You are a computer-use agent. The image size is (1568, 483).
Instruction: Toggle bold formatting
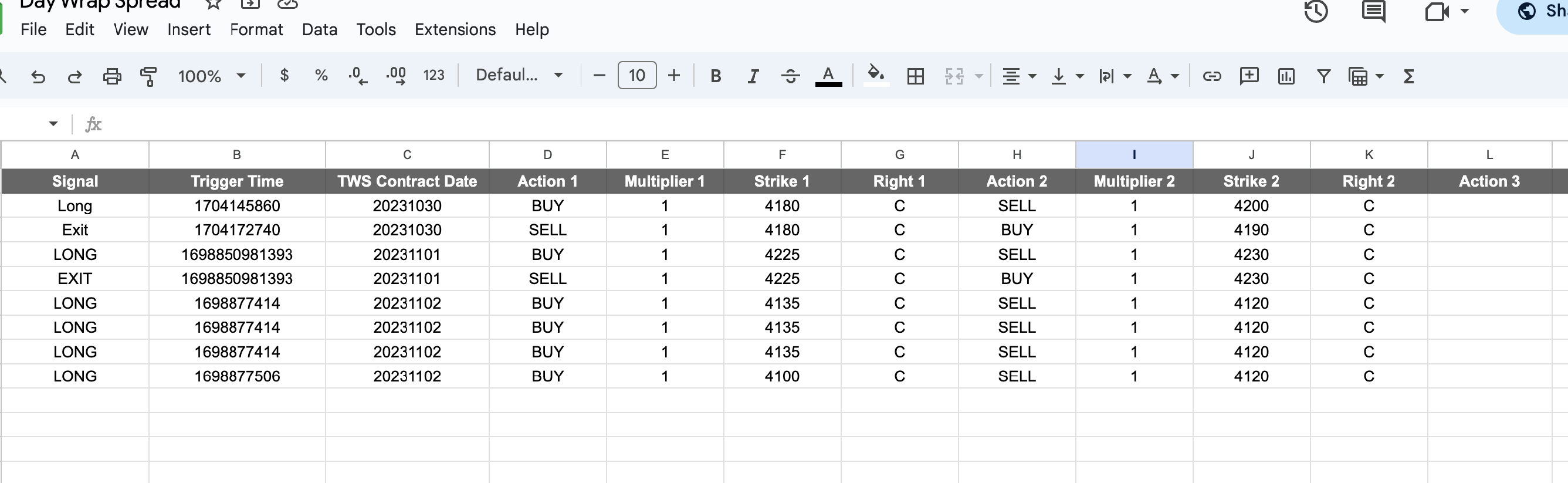[716, 76]
